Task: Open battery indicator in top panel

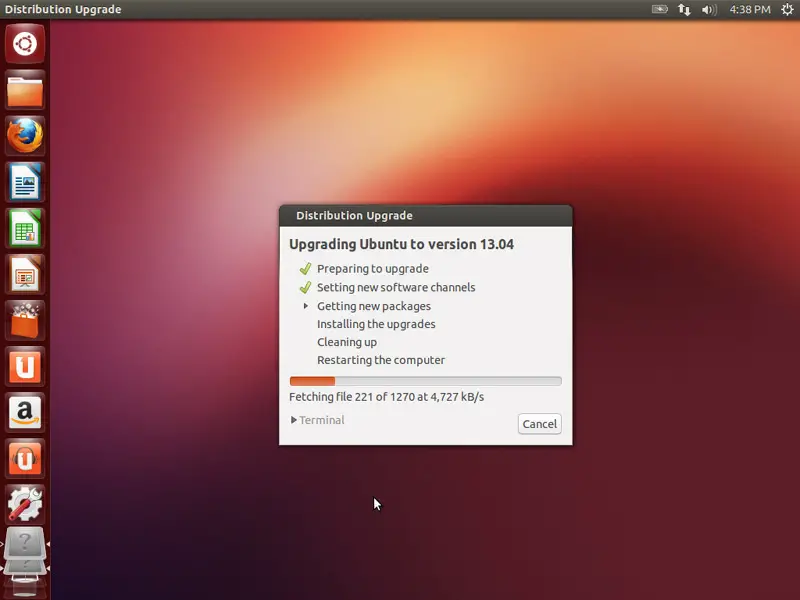Action: (659, 9)
